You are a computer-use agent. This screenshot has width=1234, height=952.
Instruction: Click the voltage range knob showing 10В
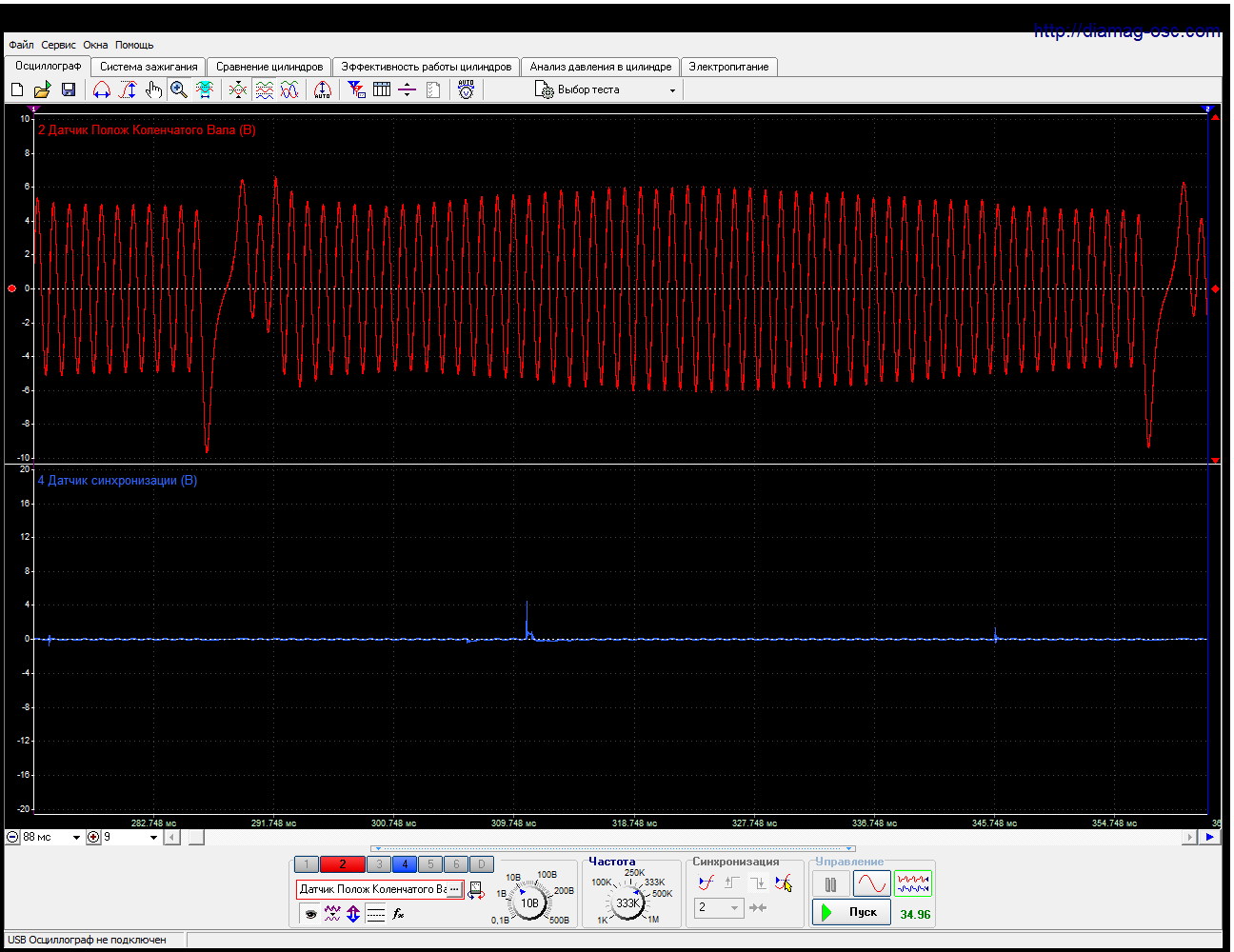pos(529,902)
